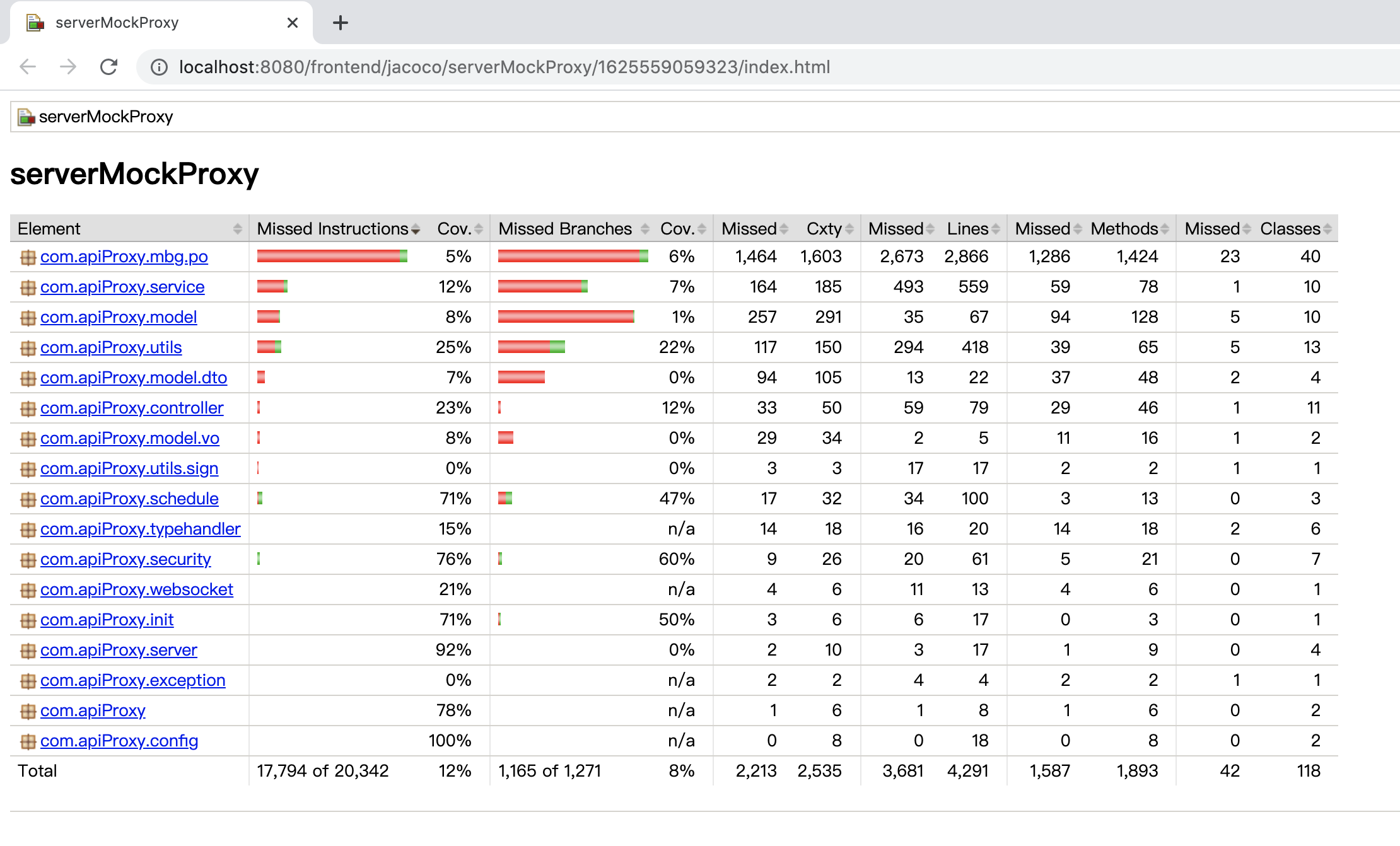Open the com.apiProxy.controller package link

pos(132,408)
